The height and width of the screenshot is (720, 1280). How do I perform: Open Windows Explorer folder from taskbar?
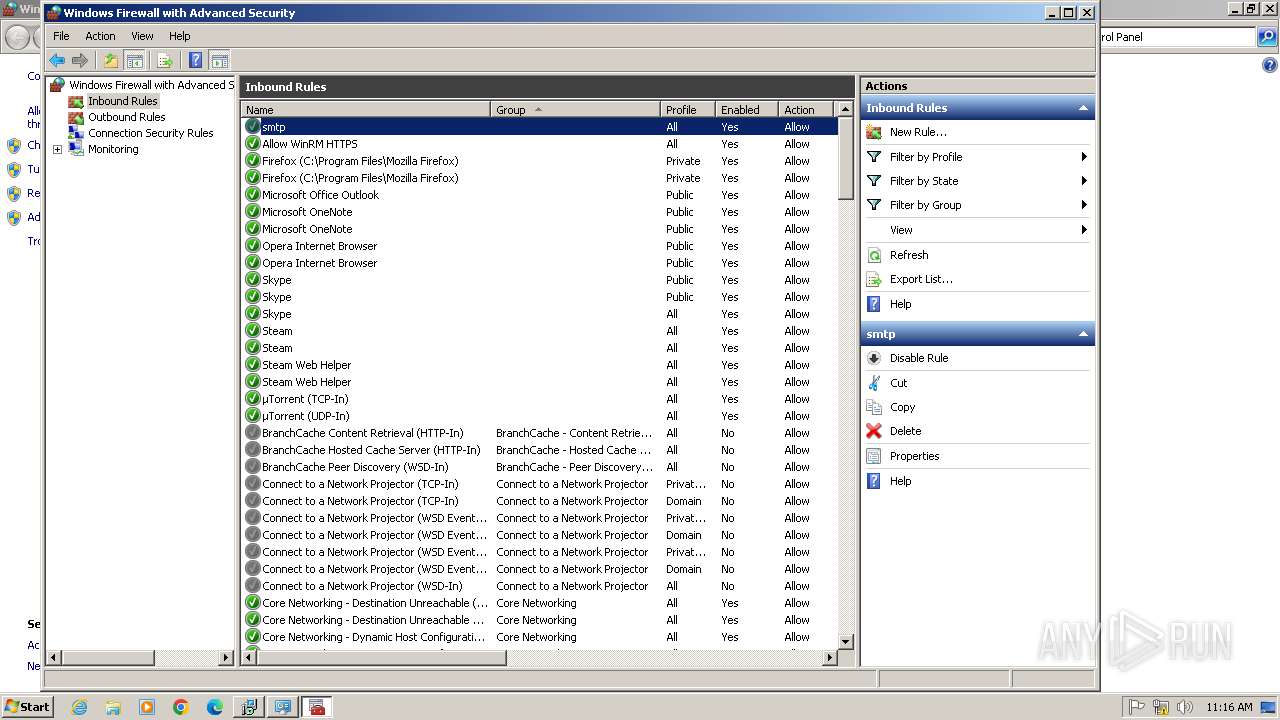tap(113, 707)
